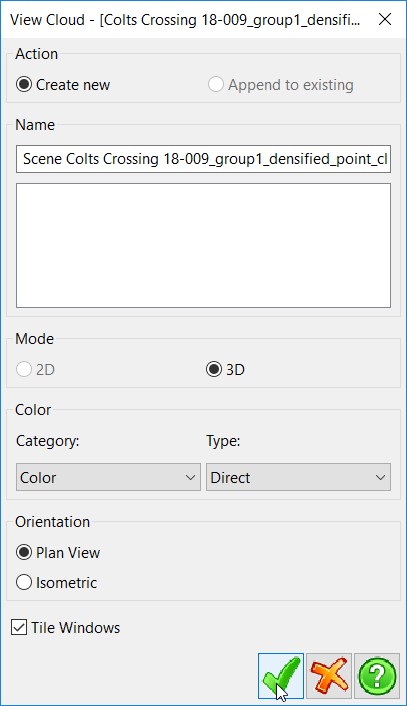407x706 pixels.
Task: Open the Type dropdown showing Direct
Action: (298, 477)
